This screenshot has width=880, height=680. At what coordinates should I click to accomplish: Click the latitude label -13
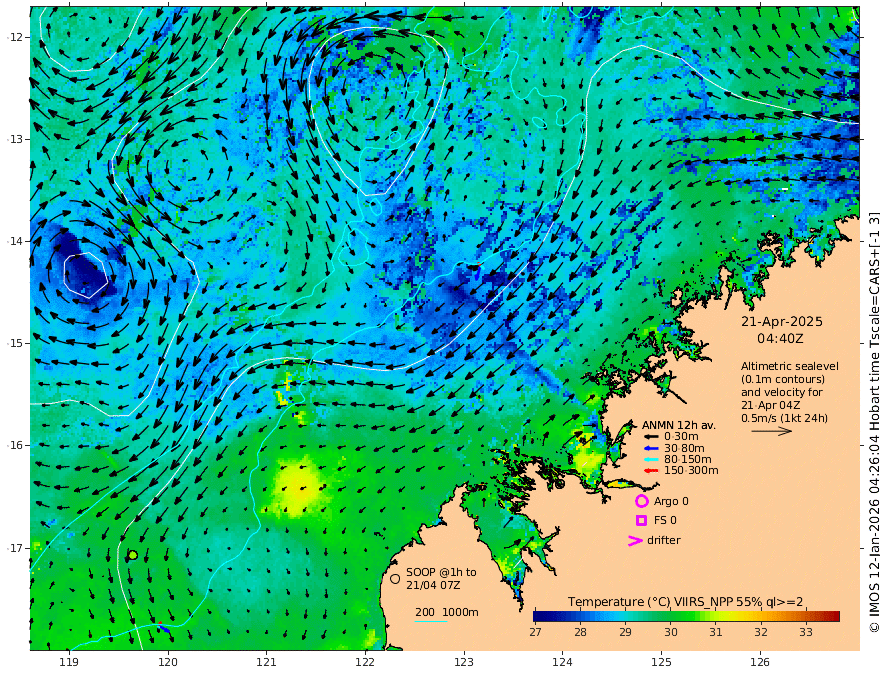click(15, 139)
